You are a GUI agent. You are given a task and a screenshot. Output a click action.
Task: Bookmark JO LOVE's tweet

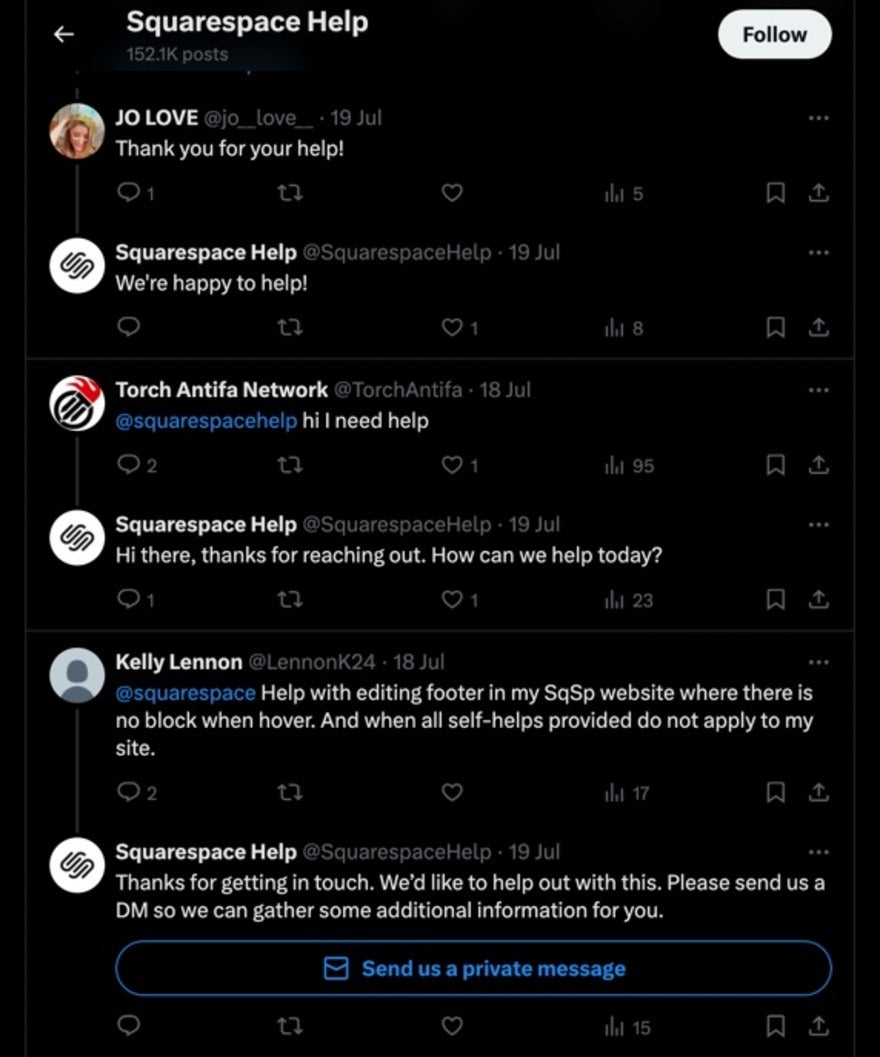pos(775,193)
